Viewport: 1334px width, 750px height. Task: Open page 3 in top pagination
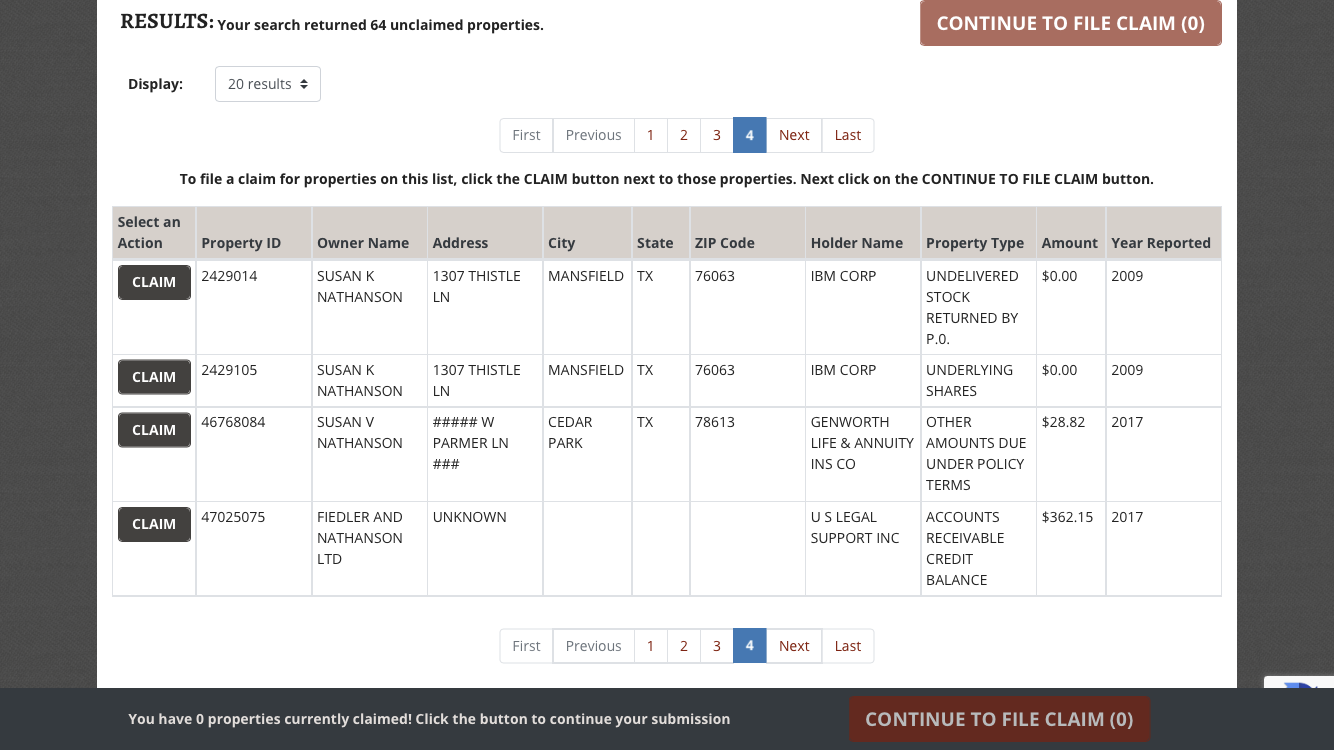tap(716, 135)
